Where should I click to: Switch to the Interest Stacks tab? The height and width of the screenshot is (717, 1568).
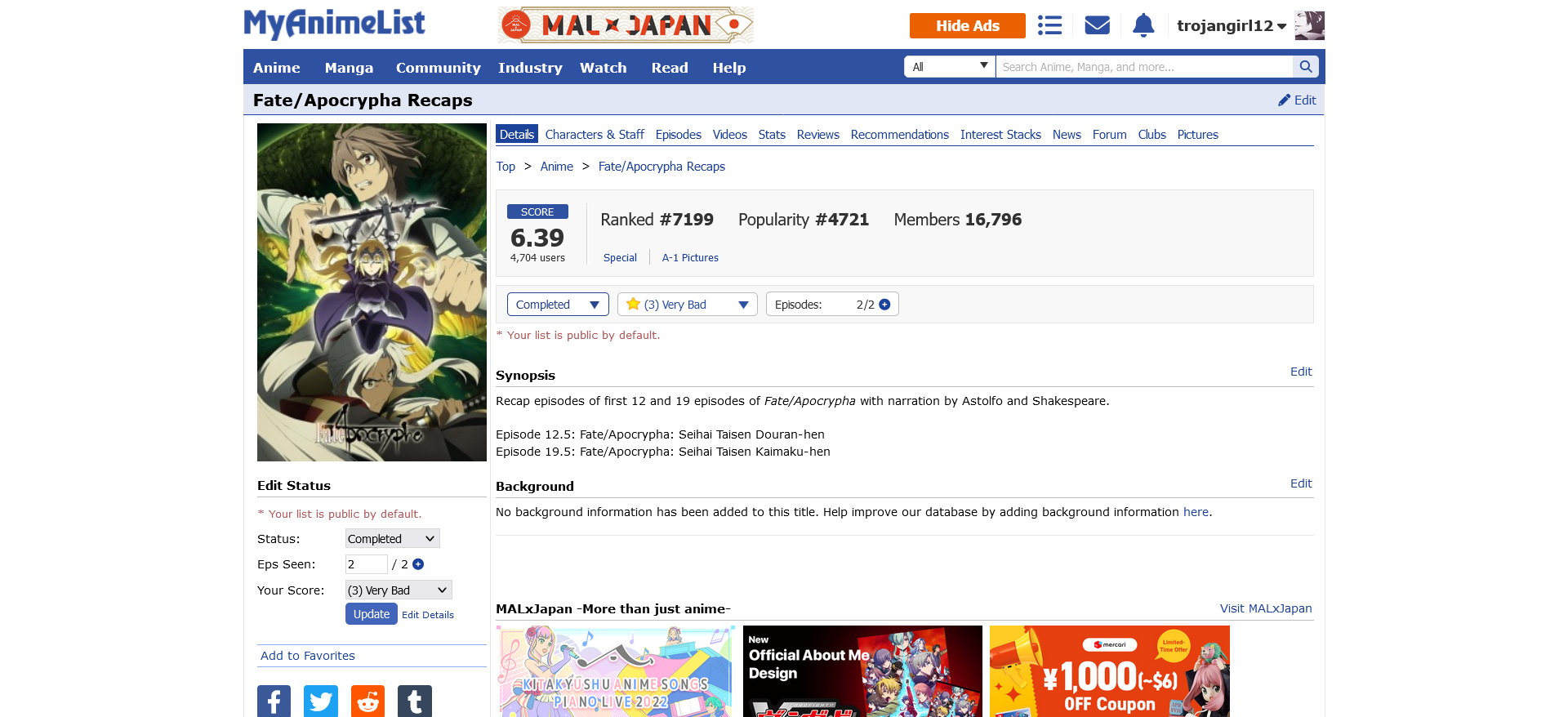pos(1000,135)
